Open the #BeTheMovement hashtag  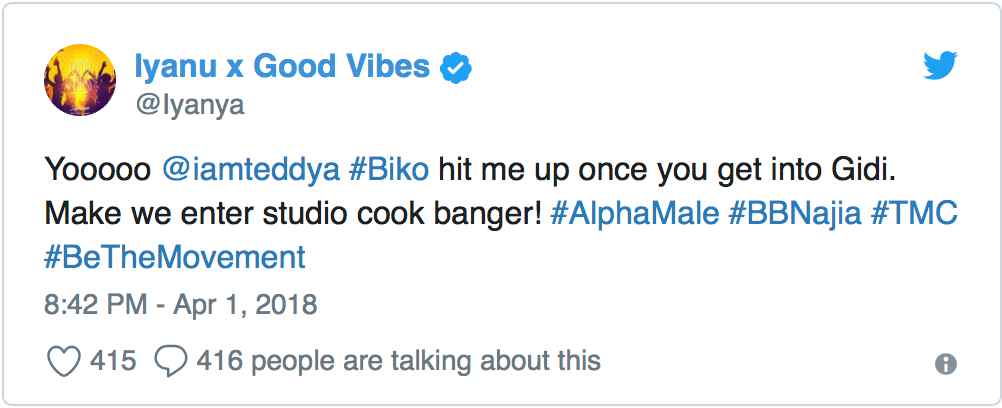[175, 257]
